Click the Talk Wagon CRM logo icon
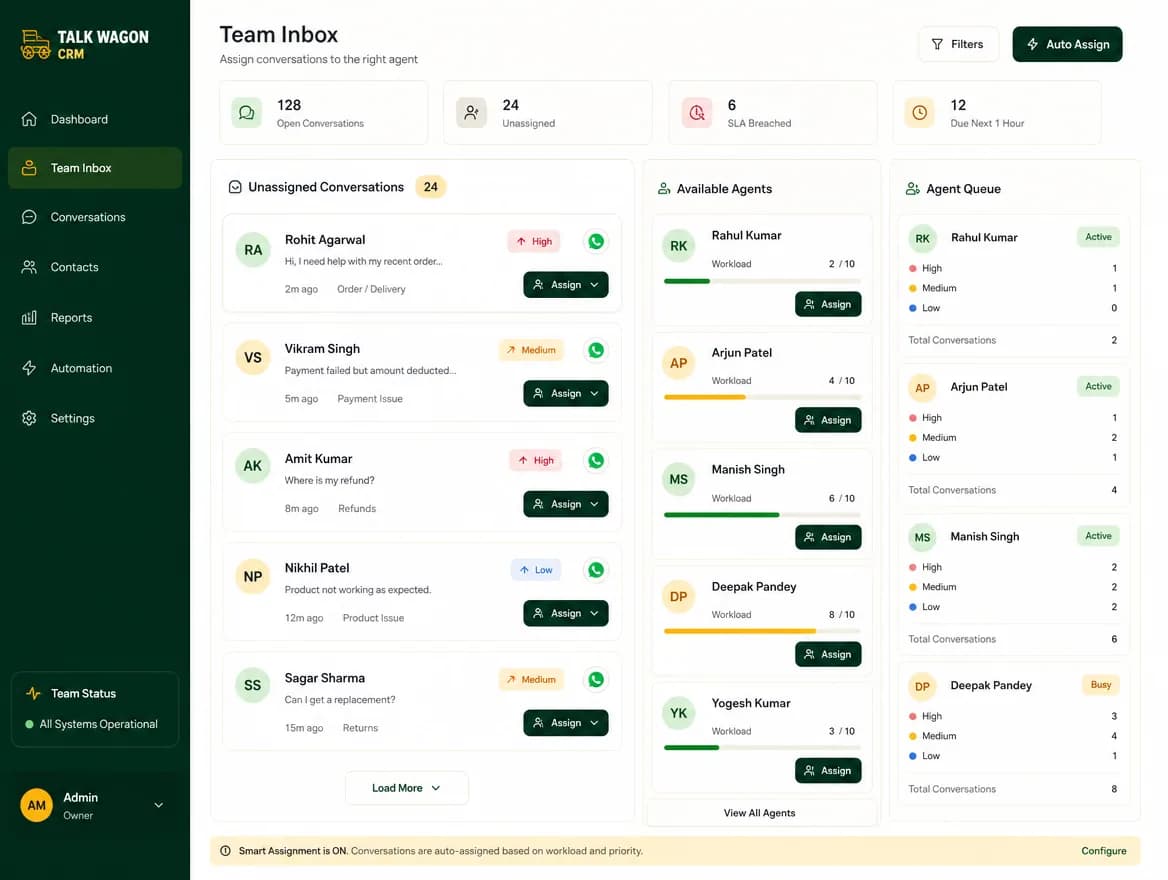Image resolution: width=1168 pixels, height=880 pixels. (35, 45)
